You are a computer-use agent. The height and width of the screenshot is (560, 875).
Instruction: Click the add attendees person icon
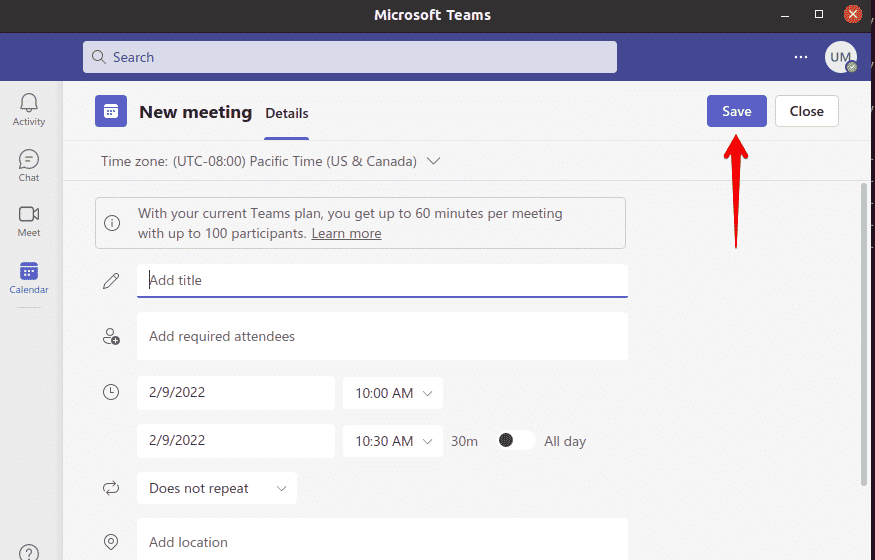click(x=111, y=336)
